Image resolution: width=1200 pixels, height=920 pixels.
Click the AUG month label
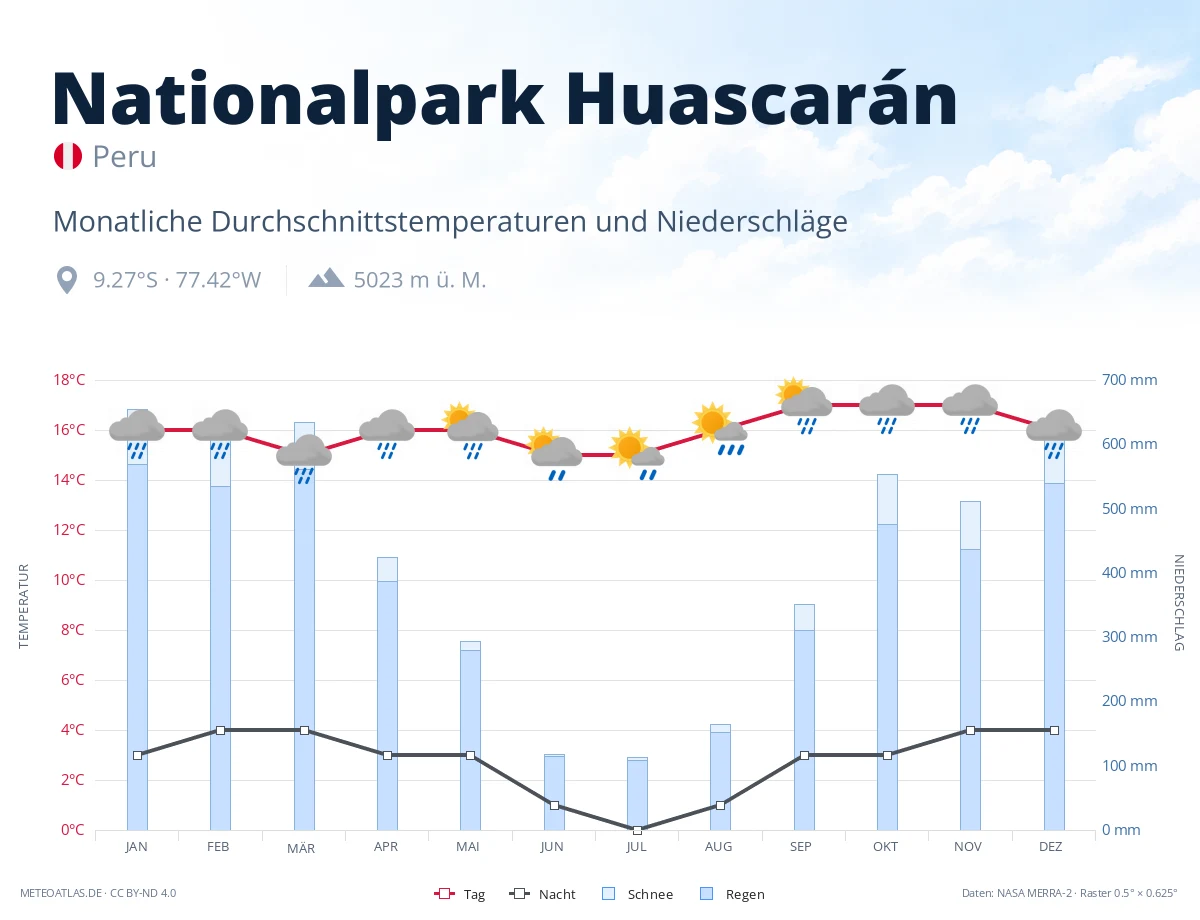point(718,847)
